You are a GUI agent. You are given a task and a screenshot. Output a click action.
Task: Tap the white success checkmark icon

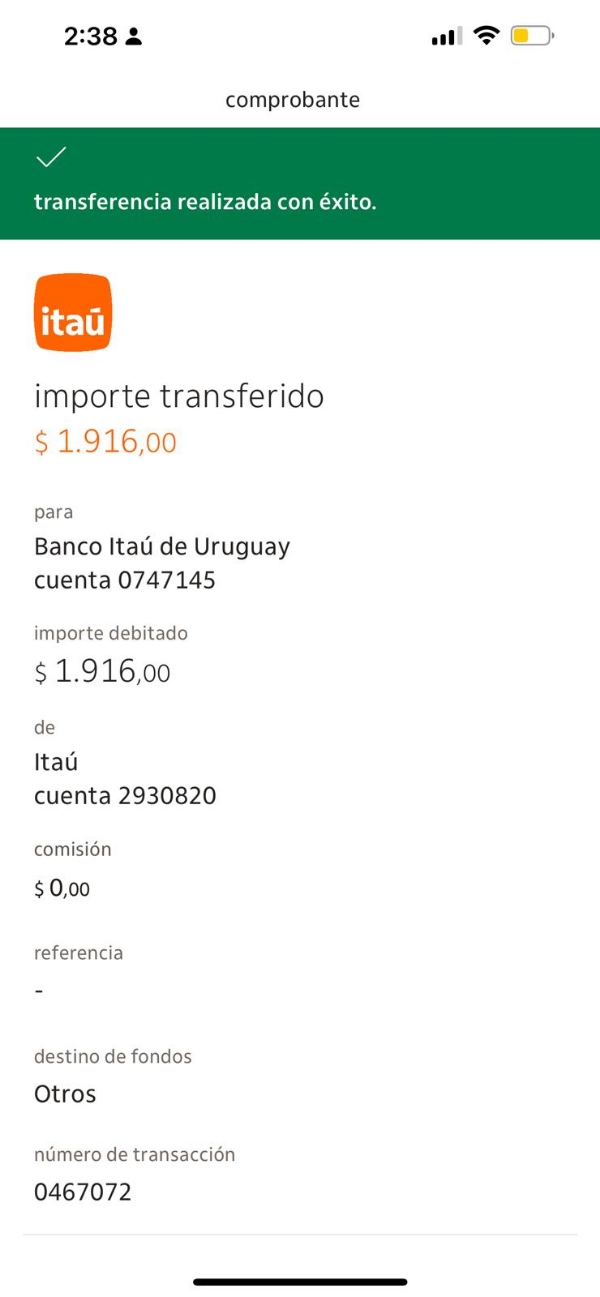click(51, 158)
